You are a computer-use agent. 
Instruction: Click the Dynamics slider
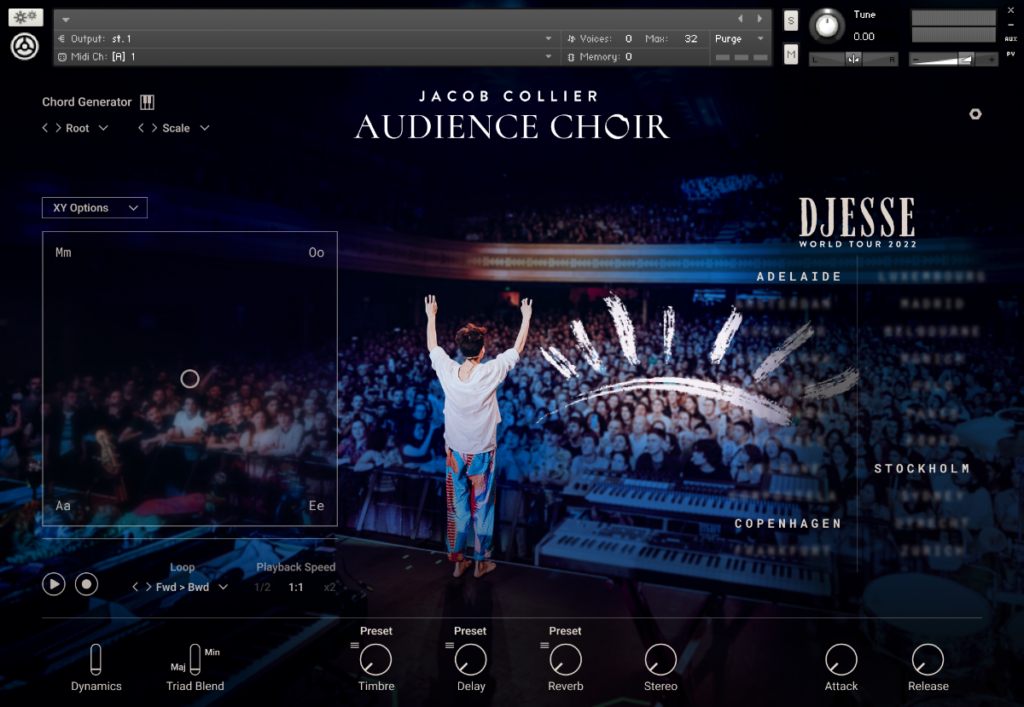coord(96,660)
